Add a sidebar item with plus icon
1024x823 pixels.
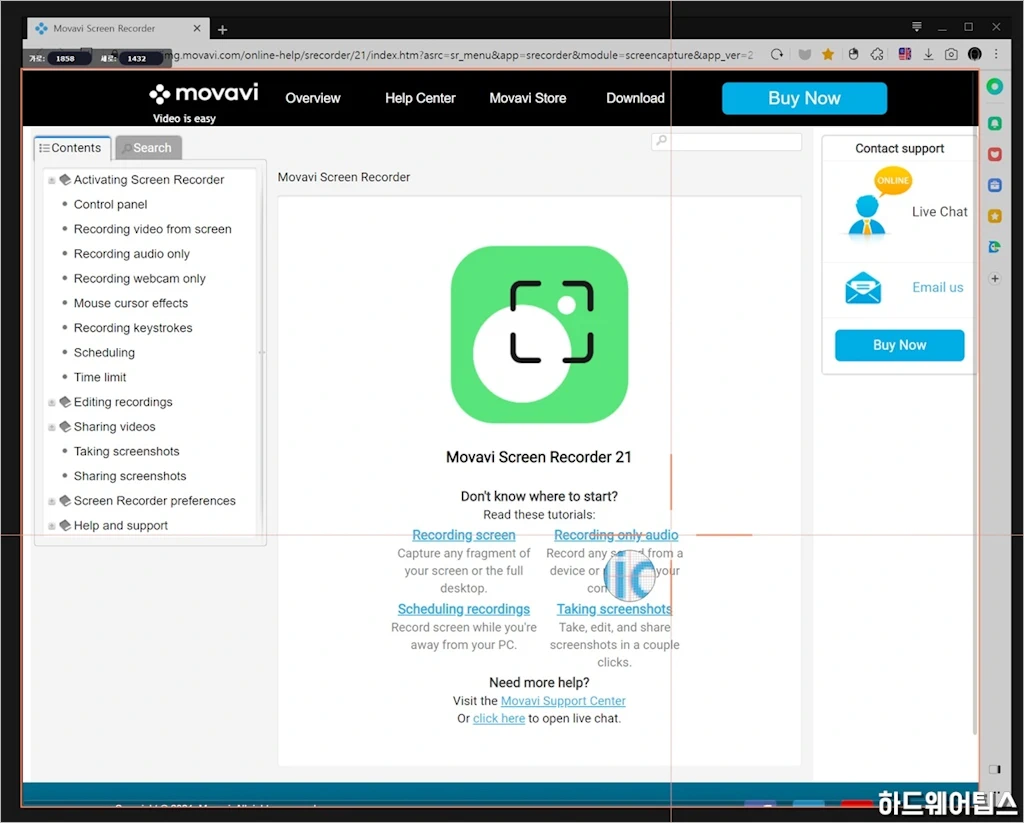click(x=995, y=278)
